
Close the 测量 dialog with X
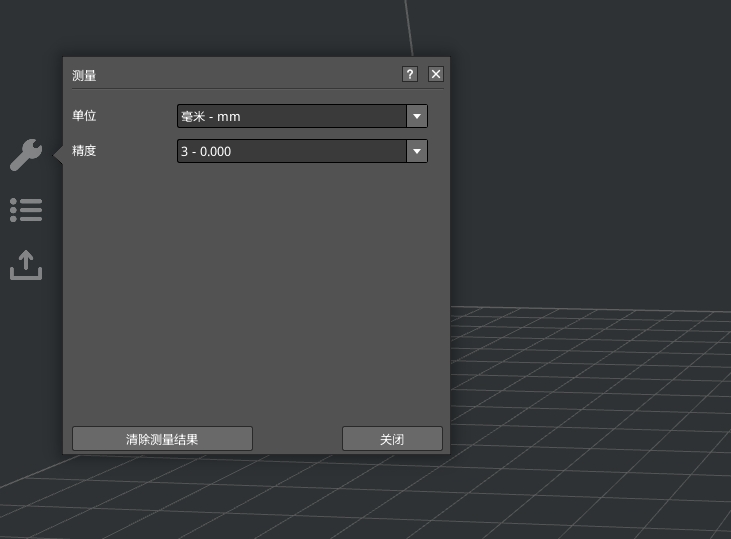point(436,74)
